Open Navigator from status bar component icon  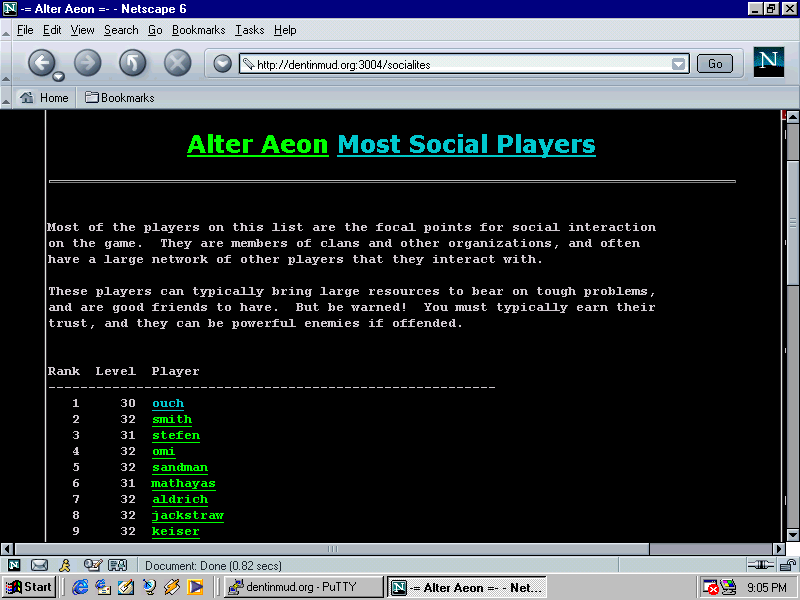pos(14,565)
